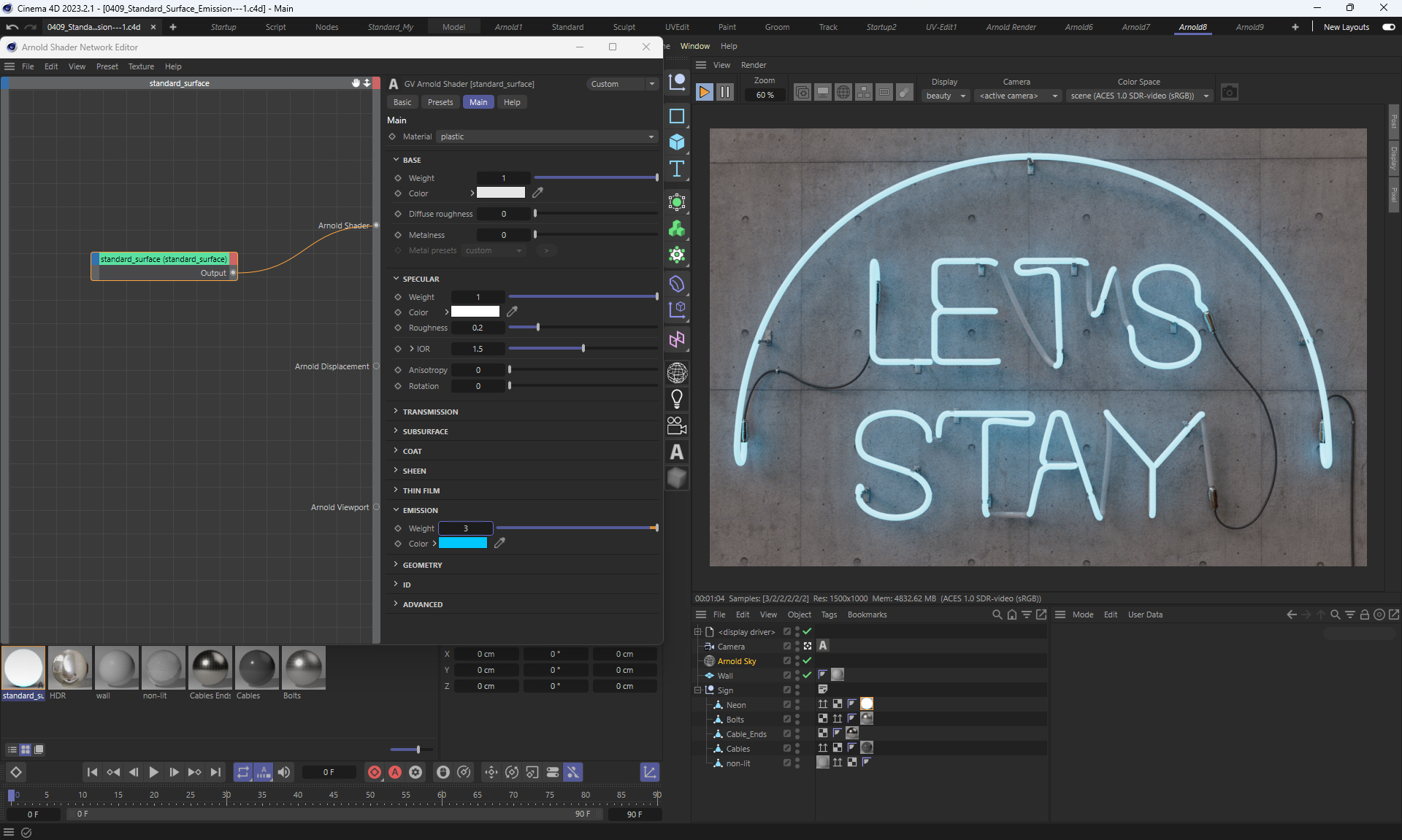1402x840 pixels.
Task: Click the Arnold 'A' toolbar icon
Action: click(677, 452)
